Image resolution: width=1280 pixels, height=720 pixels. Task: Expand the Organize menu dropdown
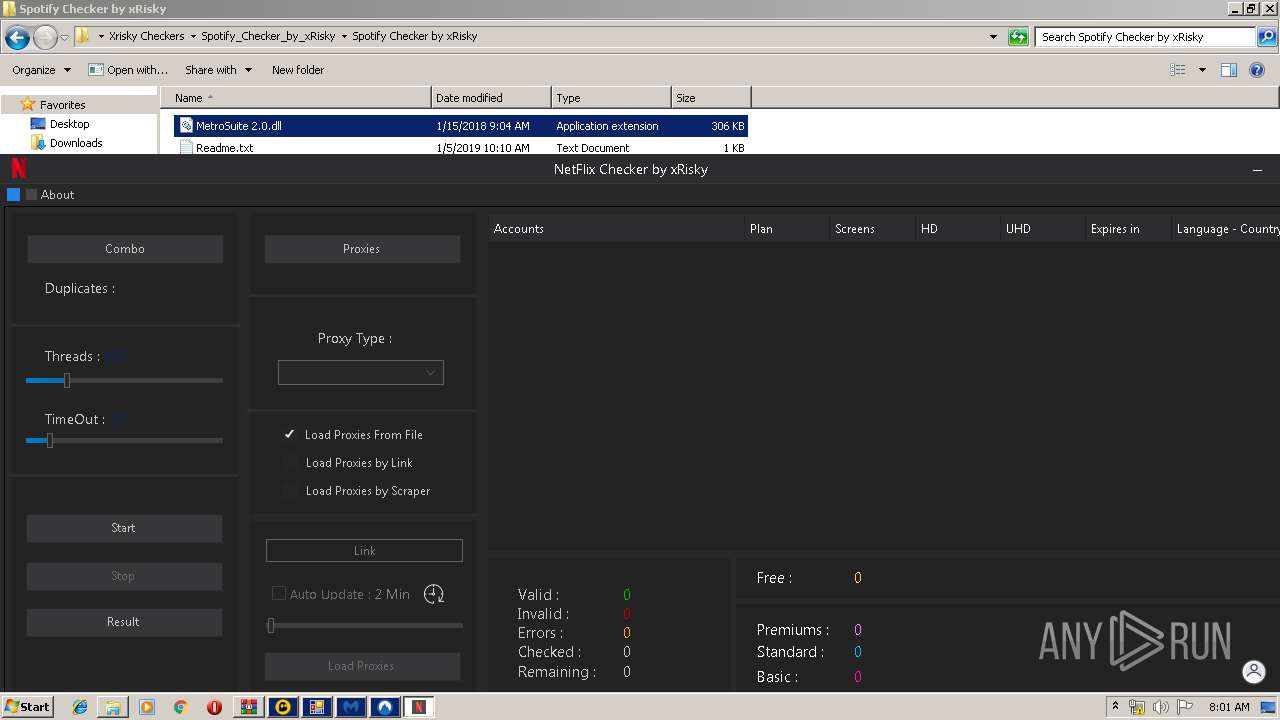(x=67, y=70)
